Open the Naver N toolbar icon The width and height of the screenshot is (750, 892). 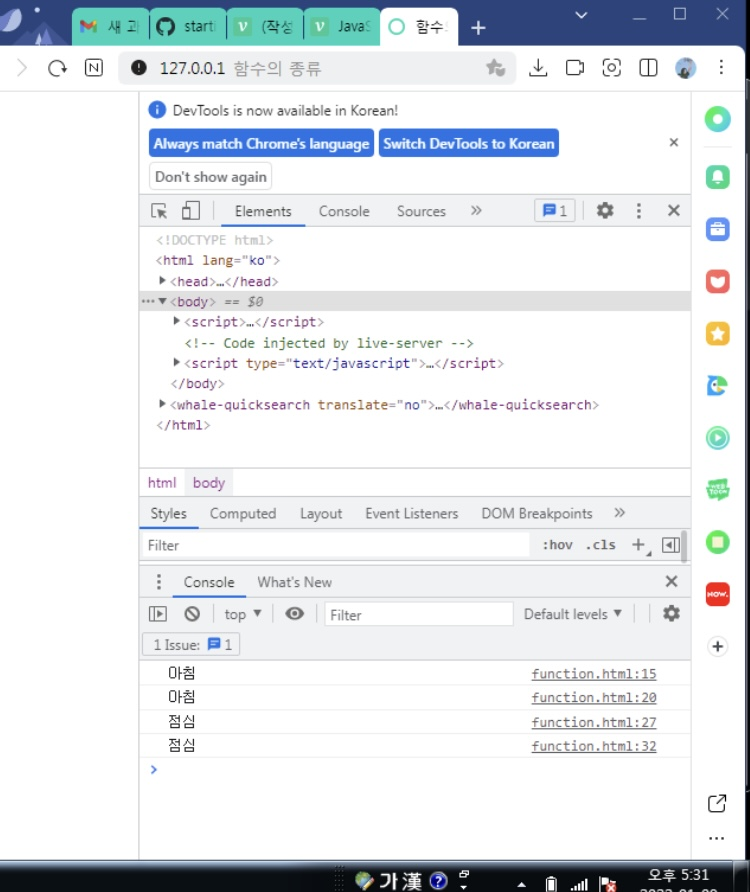click(x=94, y=68)
